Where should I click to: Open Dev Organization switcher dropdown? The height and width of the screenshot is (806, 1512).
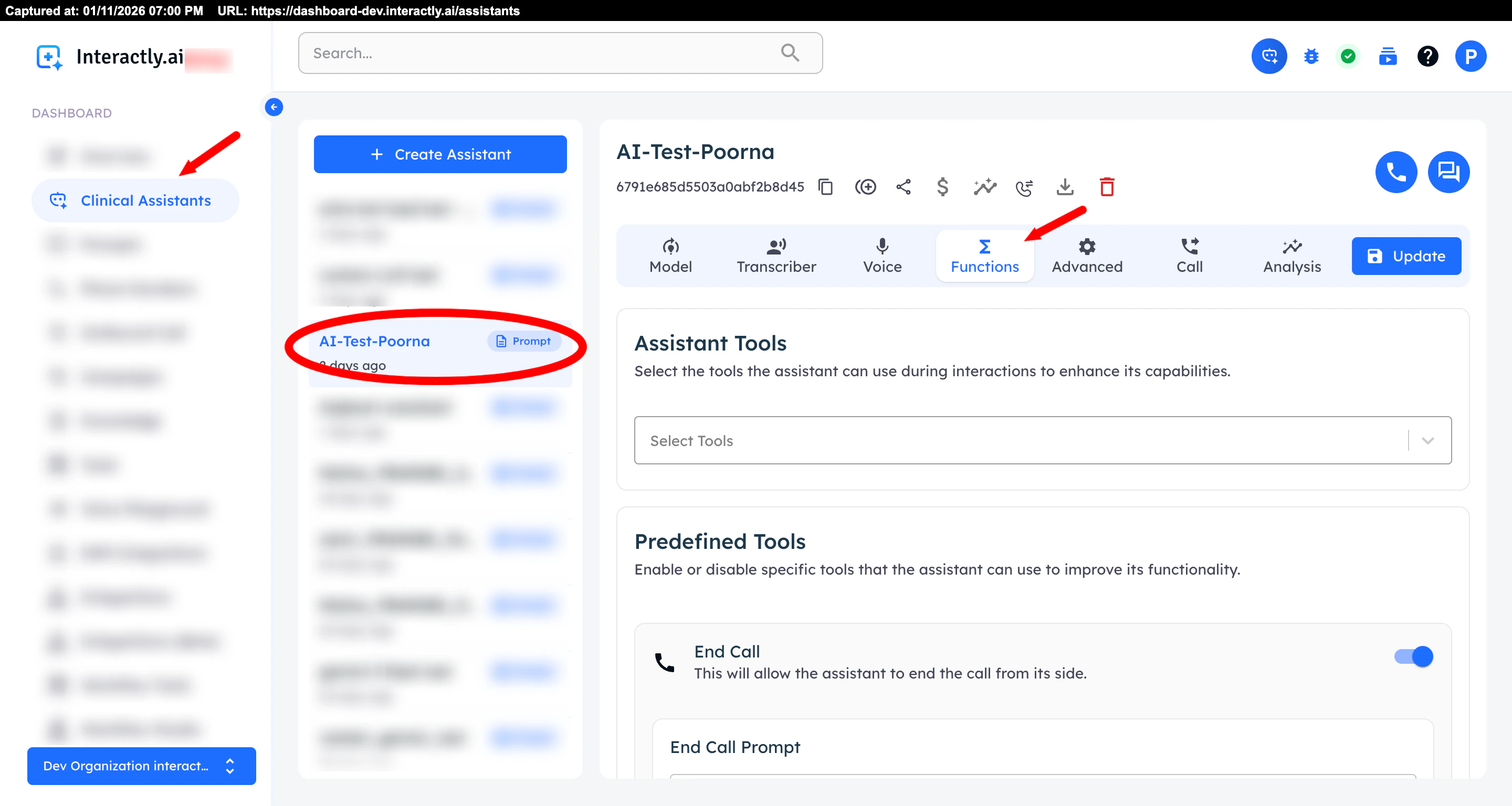(141, 766)
